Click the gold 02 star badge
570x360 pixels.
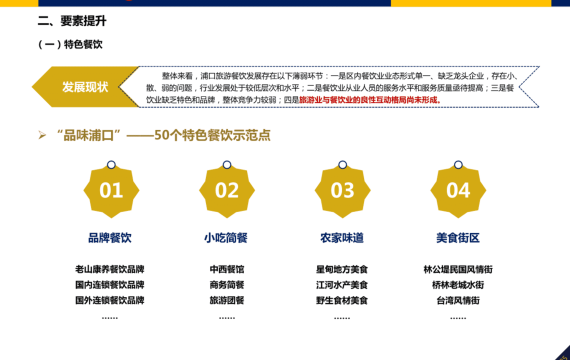(x=227, y=191)
